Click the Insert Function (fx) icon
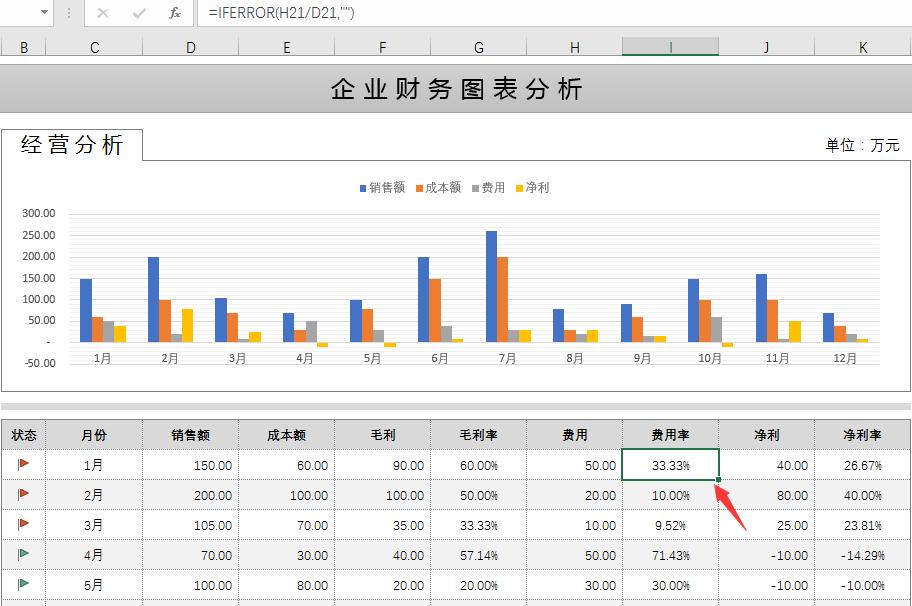The height and width of the screenshot is (606, 912). click(173, 14)
